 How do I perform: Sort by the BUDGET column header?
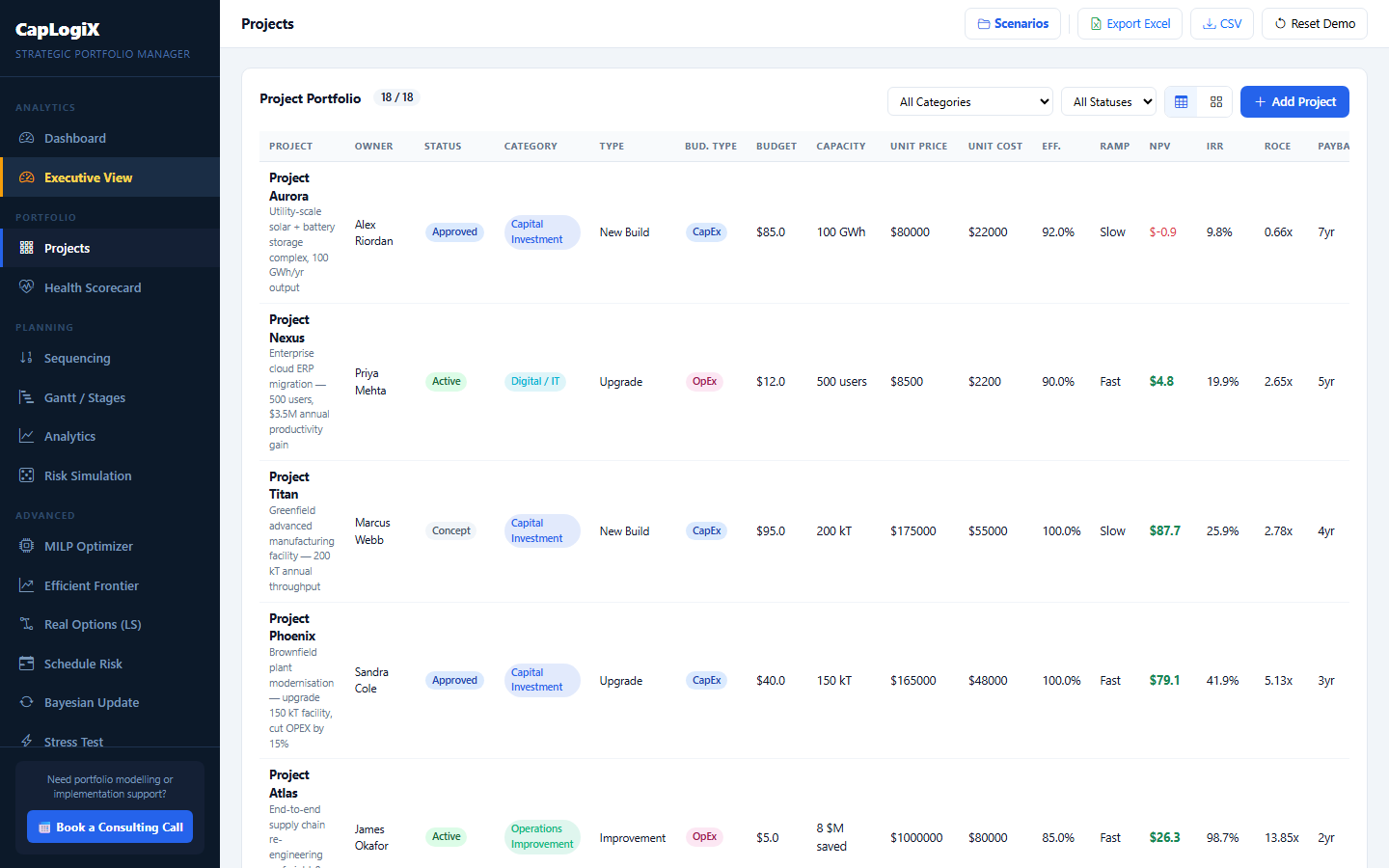(x=776, y=147)
